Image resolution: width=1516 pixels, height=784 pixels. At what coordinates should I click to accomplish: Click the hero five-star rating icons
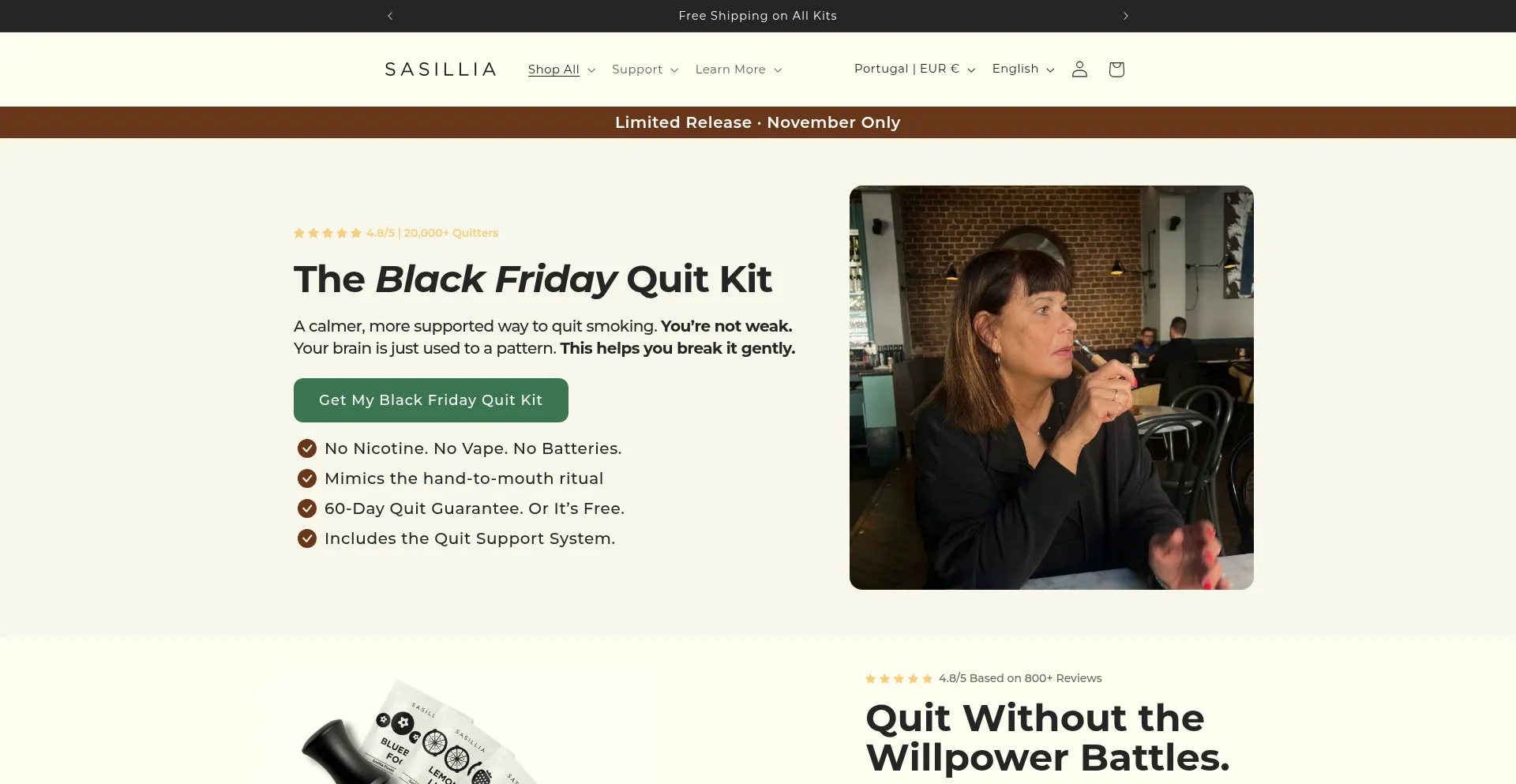click(328, 233)
